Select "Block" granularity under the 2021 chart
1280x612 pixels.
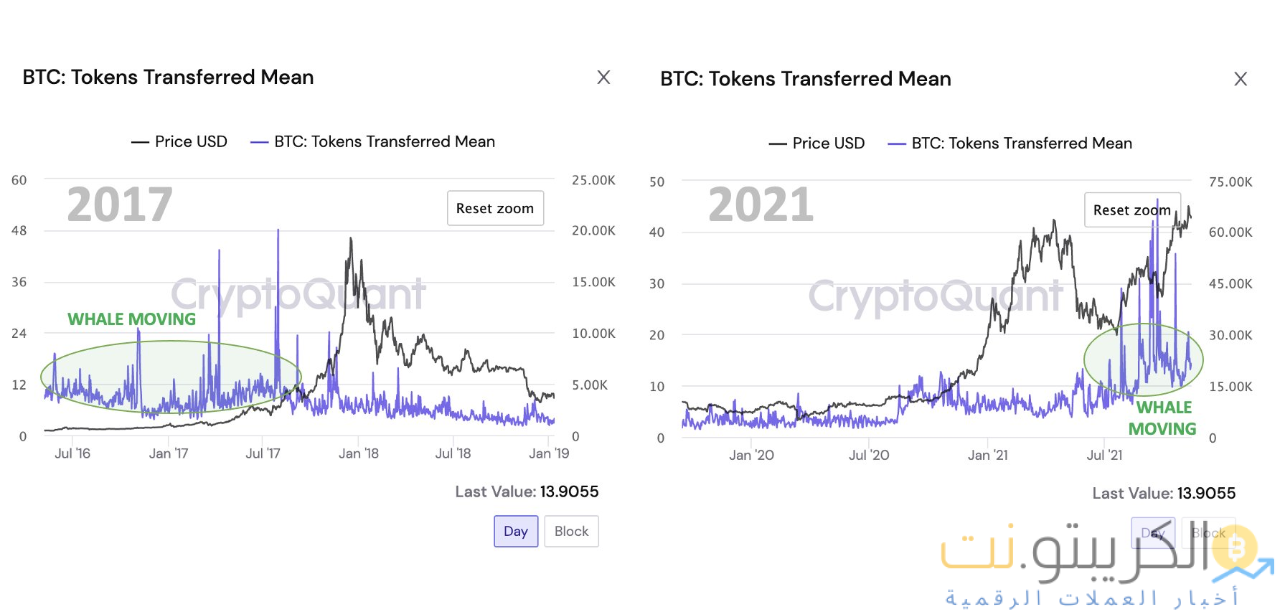tap(1208, 533)
